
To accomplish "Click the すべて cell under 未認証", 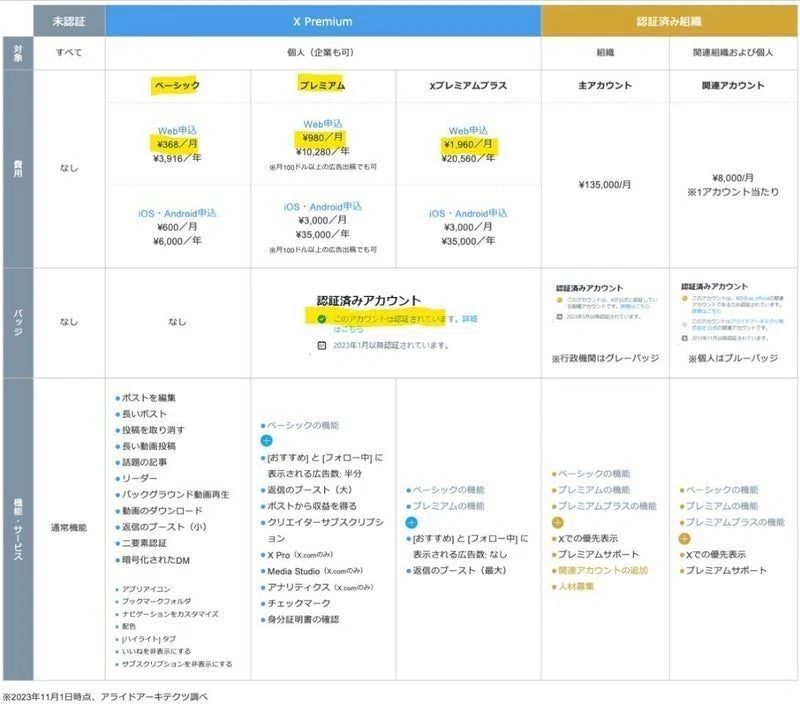I will point(69,52).
